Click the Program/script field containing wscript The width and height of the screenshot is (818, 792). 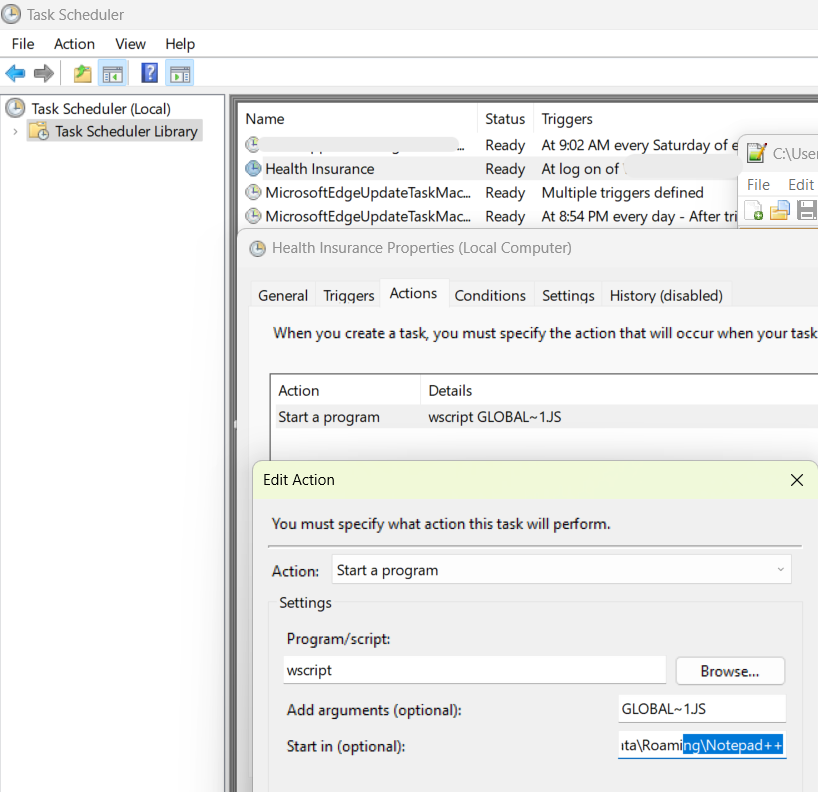click(x=475, y=670)
